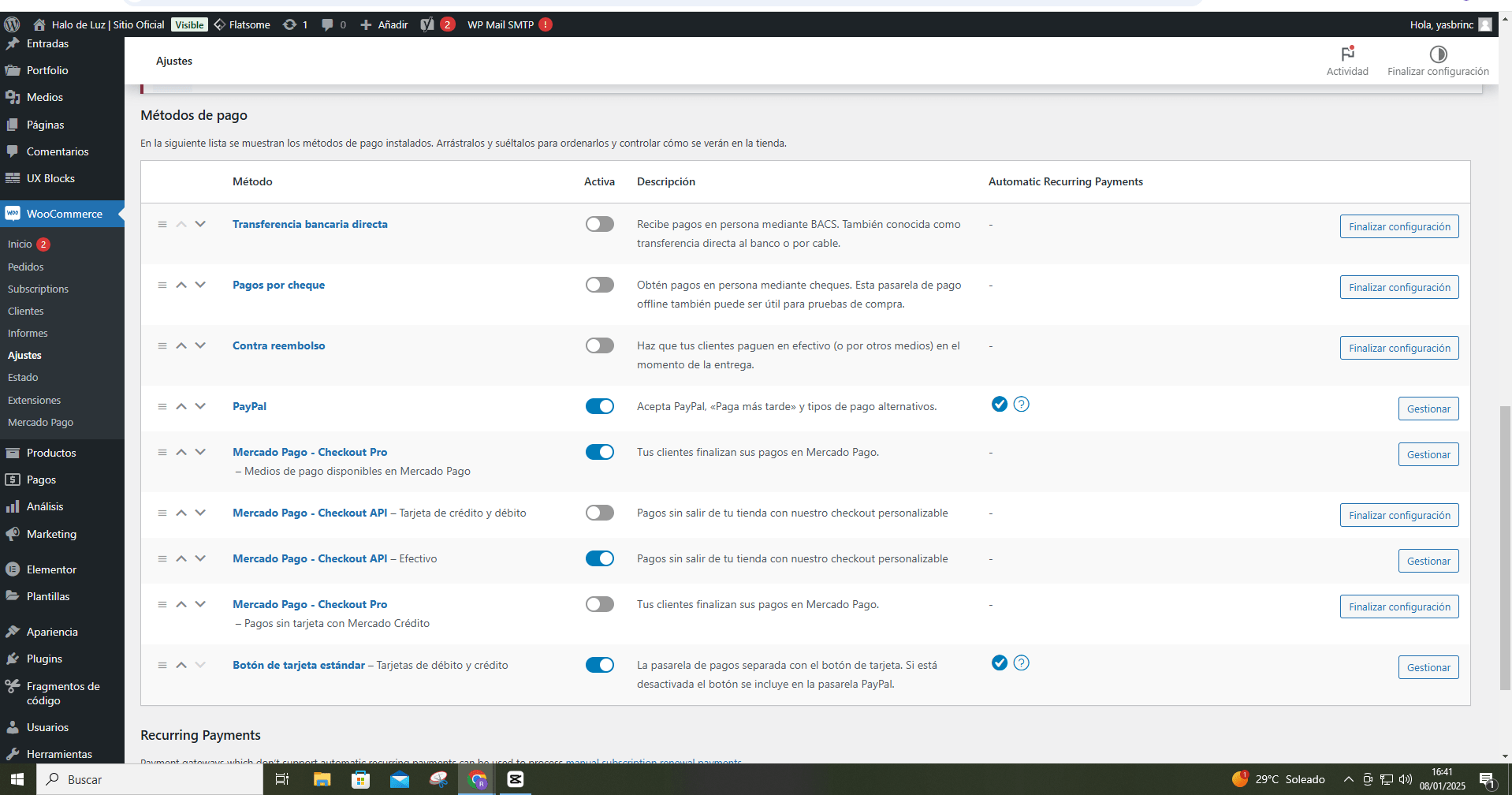Viewport: 1512px width, 795px height.
Task: Click the help icon in Botón de tarjeta estándar row
Action: 1021,663
